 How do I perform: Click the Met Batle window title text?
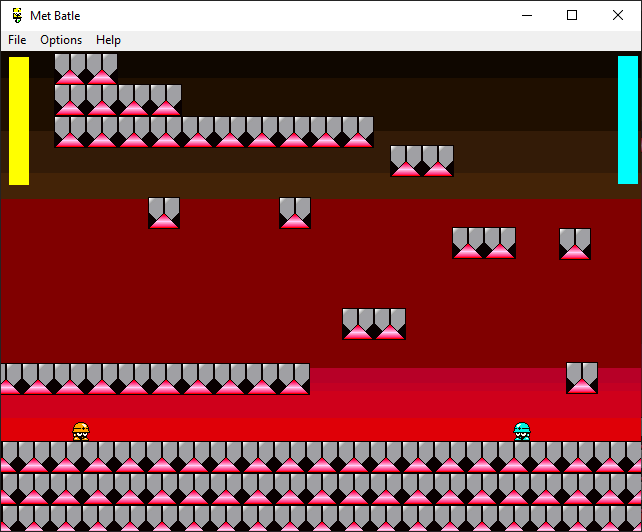(x=55, y=16)
